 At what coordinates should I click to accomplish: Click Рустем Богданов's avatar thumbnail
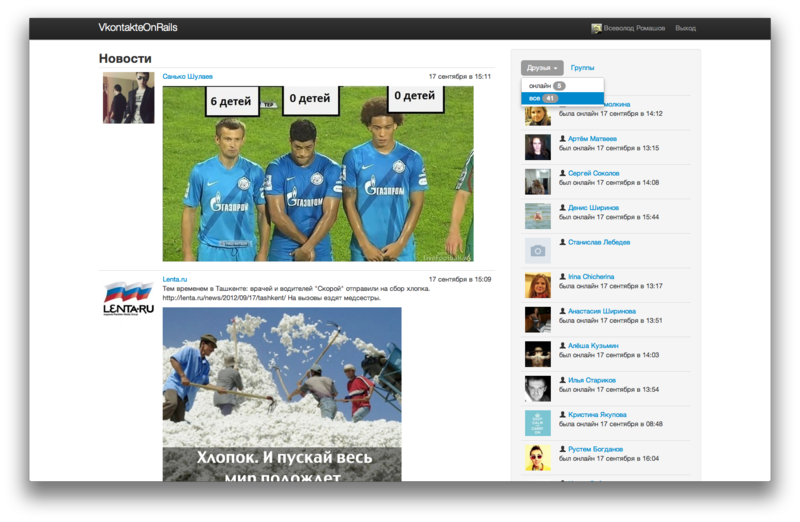tap(538, 458)
